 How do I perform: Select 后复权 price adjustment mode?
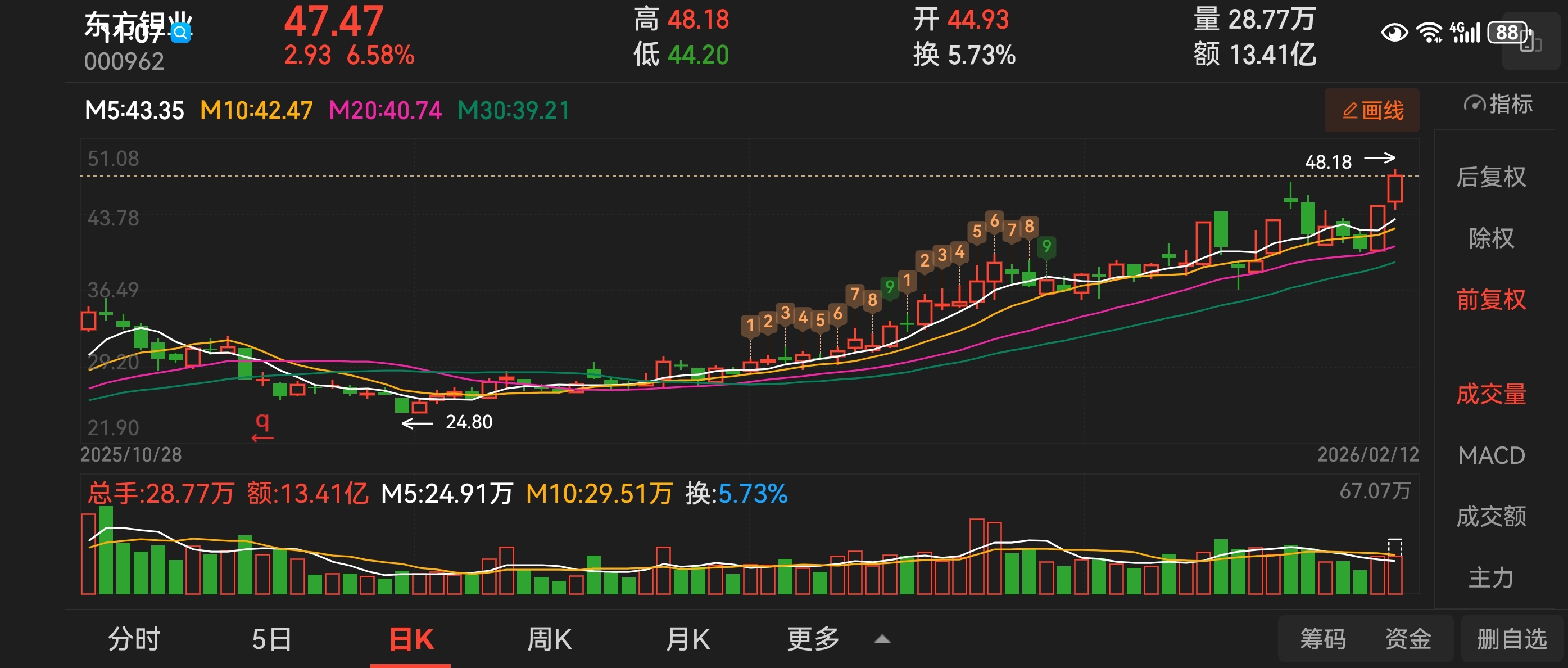1490,177
